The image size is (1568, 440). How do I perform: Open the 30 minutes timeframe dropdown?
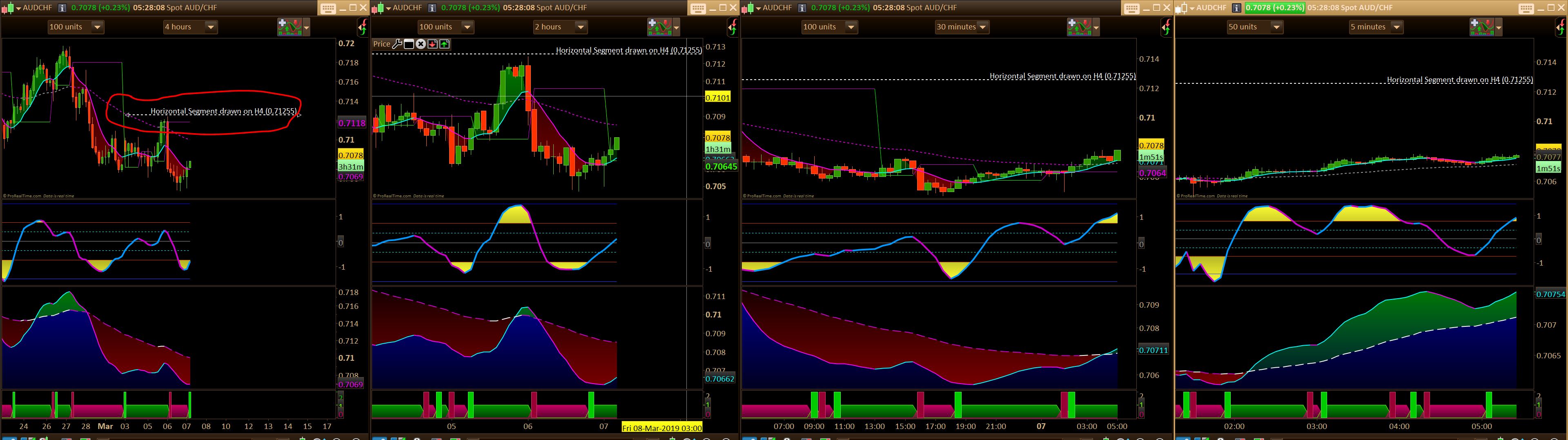[x=982, y=27]
